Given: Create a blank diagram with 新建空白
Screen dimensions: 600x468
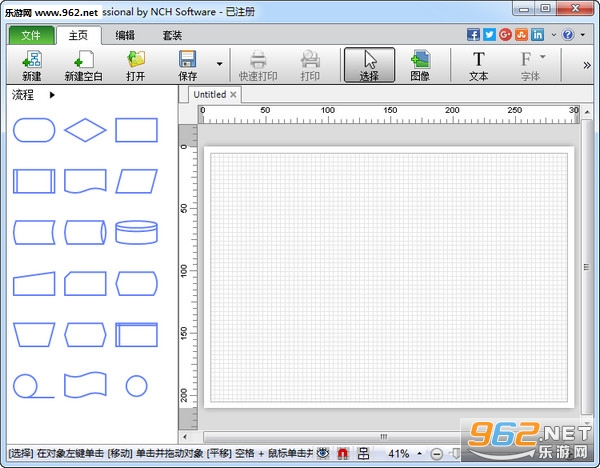Looking at the screenshot, I should (x=83, y=65).
